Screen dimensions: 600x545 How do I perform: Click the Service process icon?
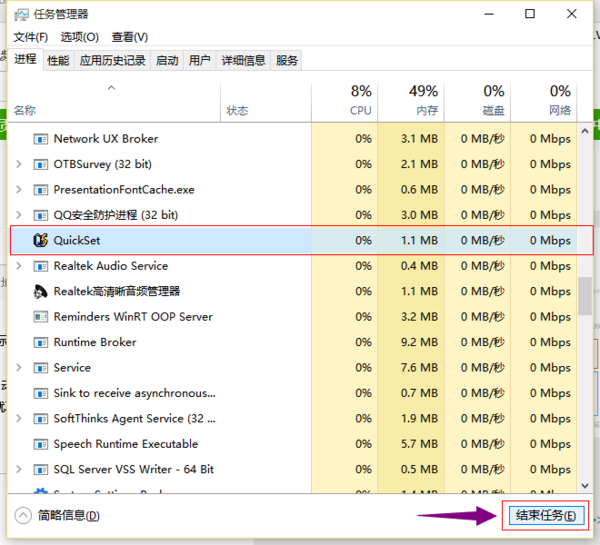tap(41, 368)
